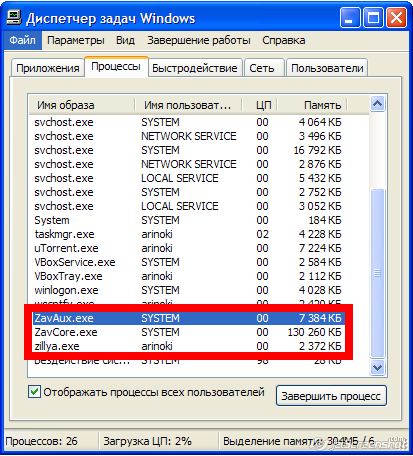The height and width of the screenshot is (456, 413).
Task: Select svchost.exe row using 2 752 КБ
Action: (x=188, y=192)
